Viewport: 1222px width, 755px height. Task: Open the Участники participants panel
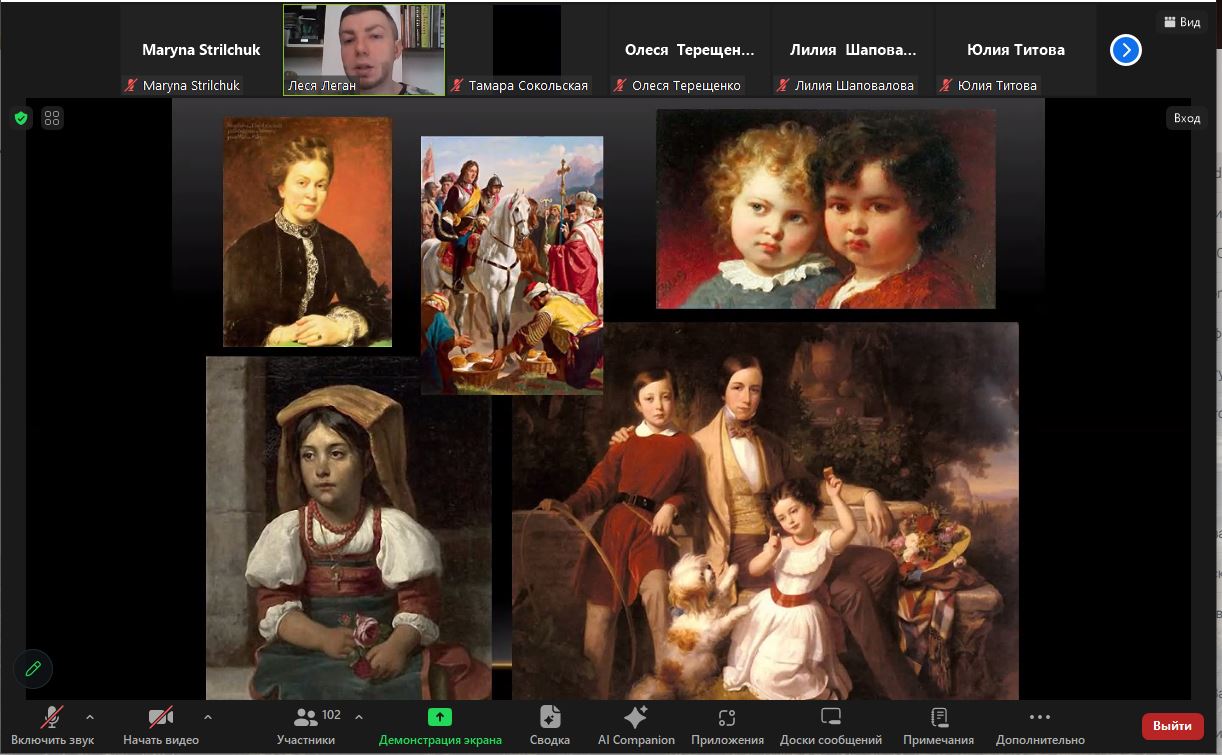(x=306, y=727)
